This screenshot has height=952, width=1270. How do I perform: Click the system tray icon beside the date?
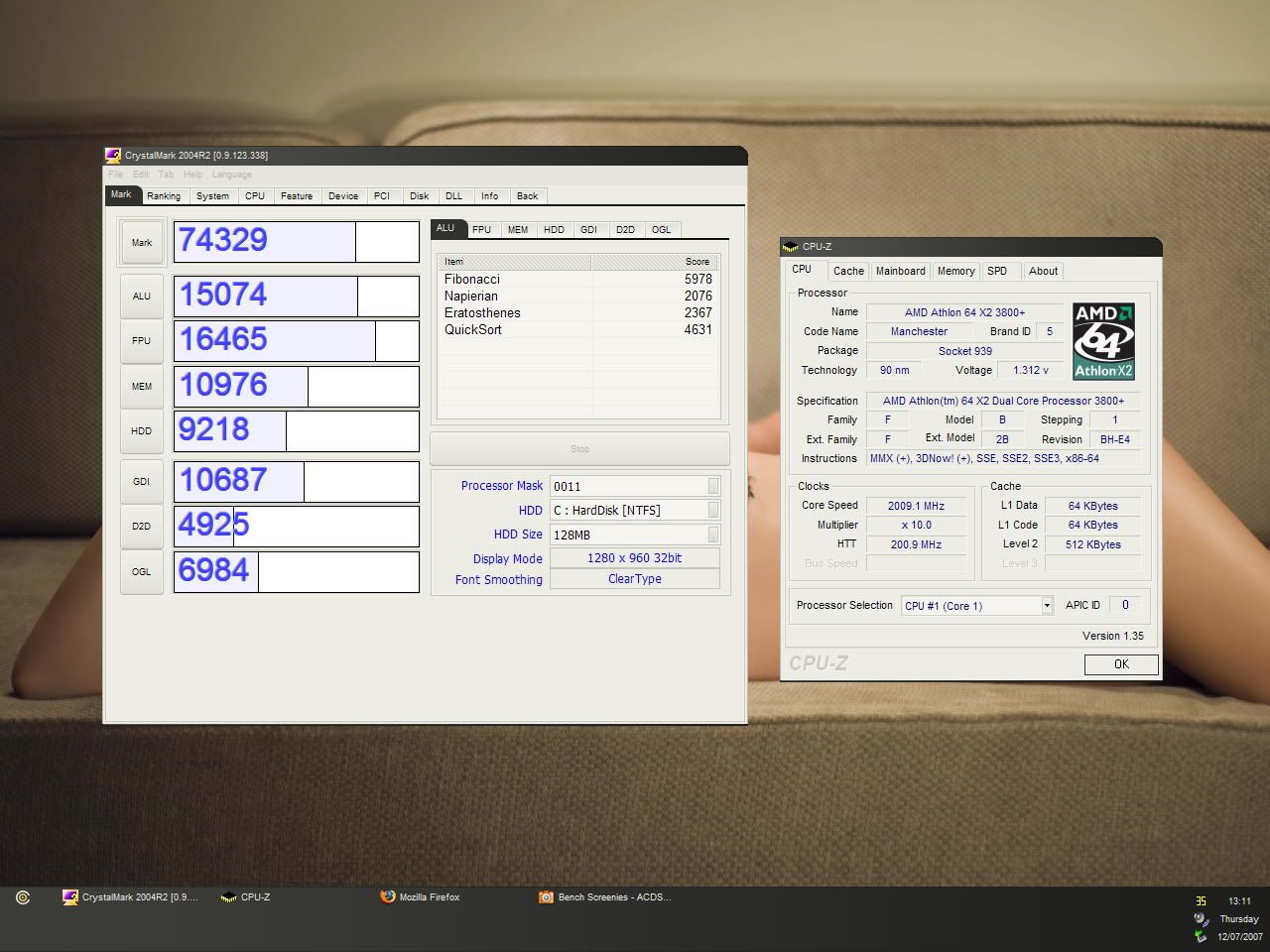1202,936
